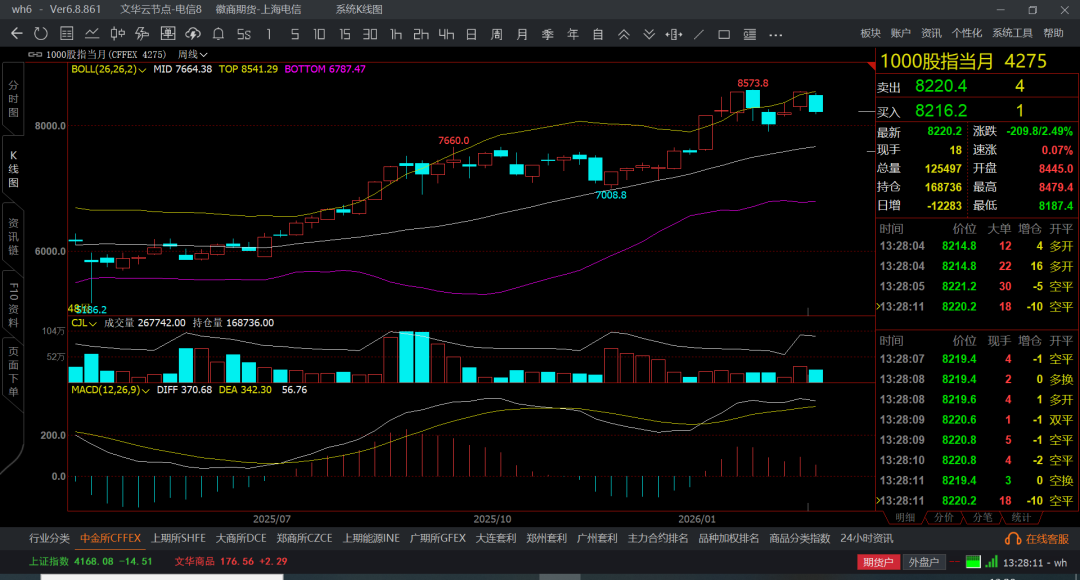This screenshot has width=1080, height=580.
Task: Open the 大商所DCE exchange tab
Action: [241, 539]
